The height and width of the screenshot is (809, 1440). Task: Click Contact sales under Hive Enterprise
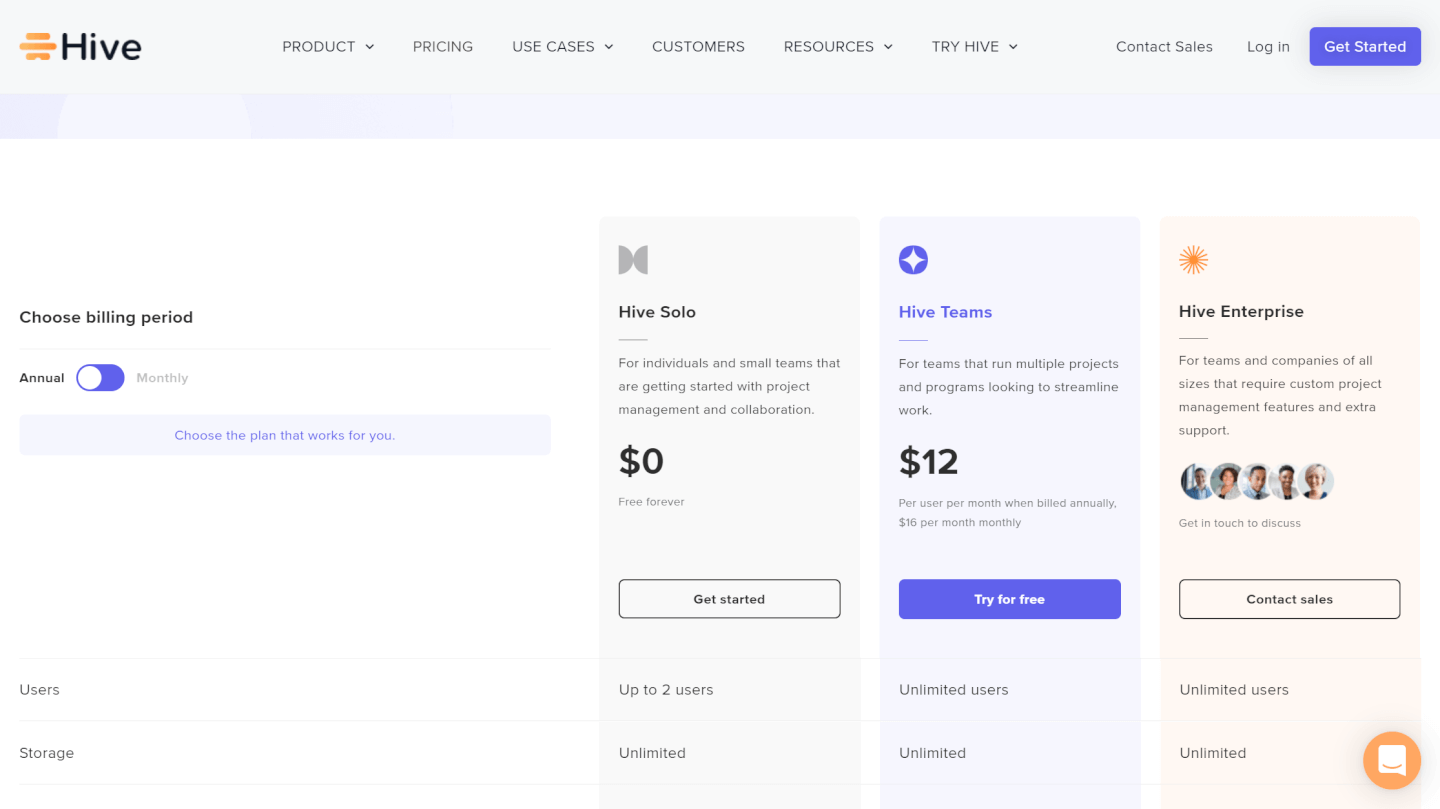(1289, 598)
